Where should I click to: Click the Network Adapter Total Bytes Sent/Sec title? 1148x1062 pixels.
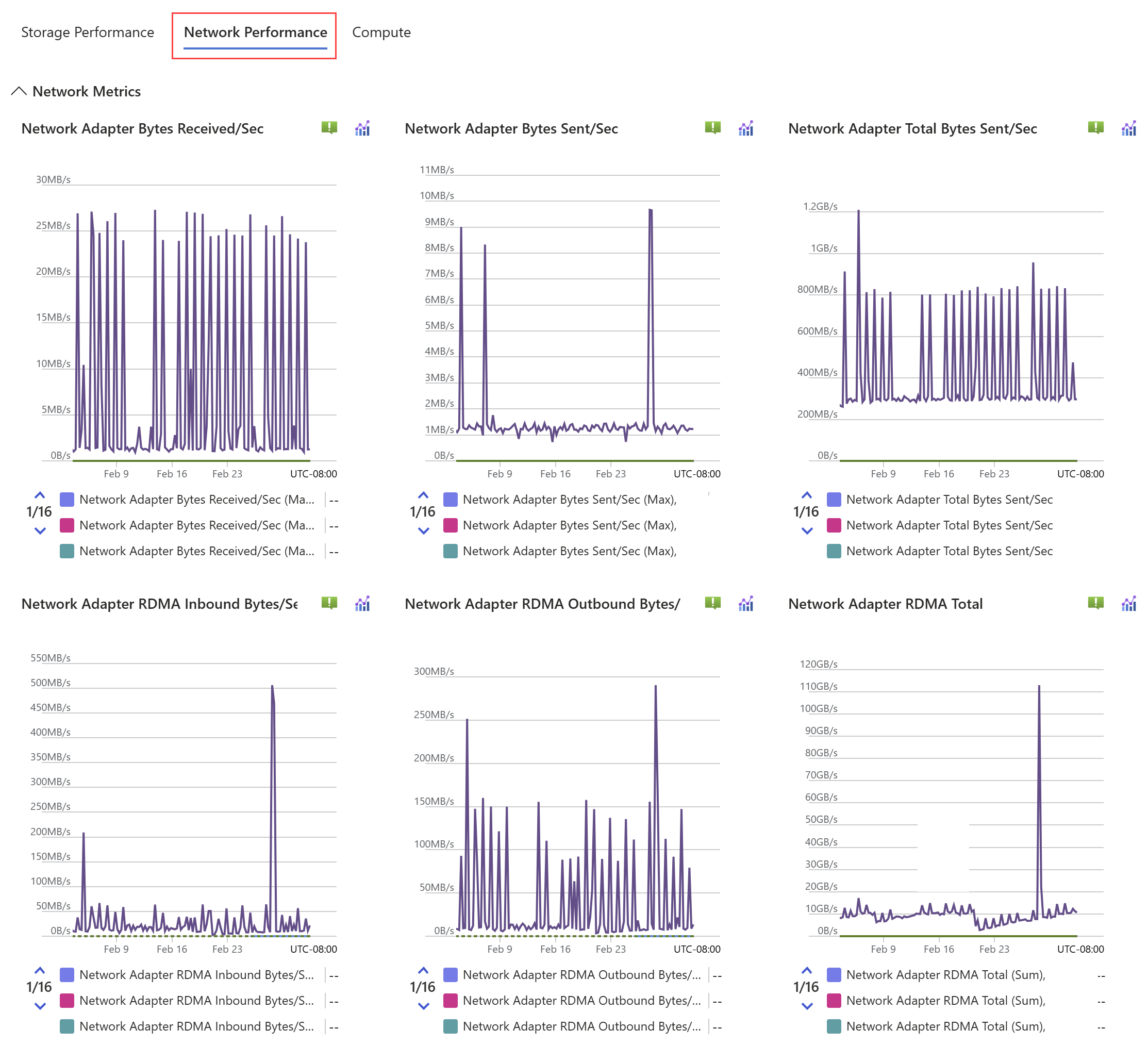[912, 129]
